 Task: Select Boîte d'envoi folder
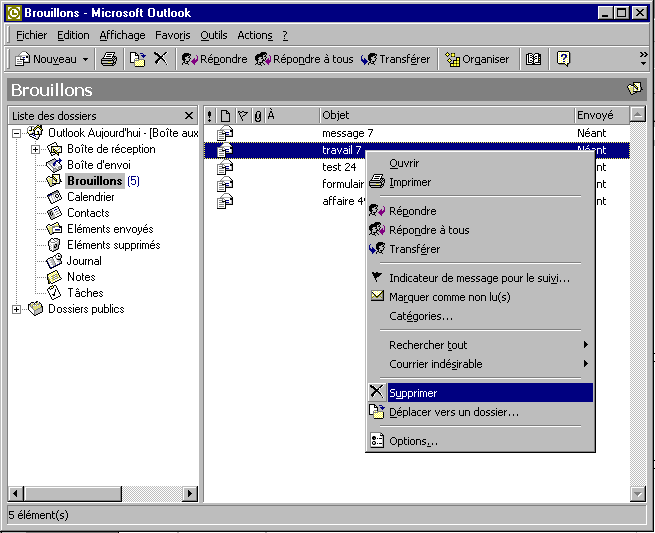[x=99, y=165]
